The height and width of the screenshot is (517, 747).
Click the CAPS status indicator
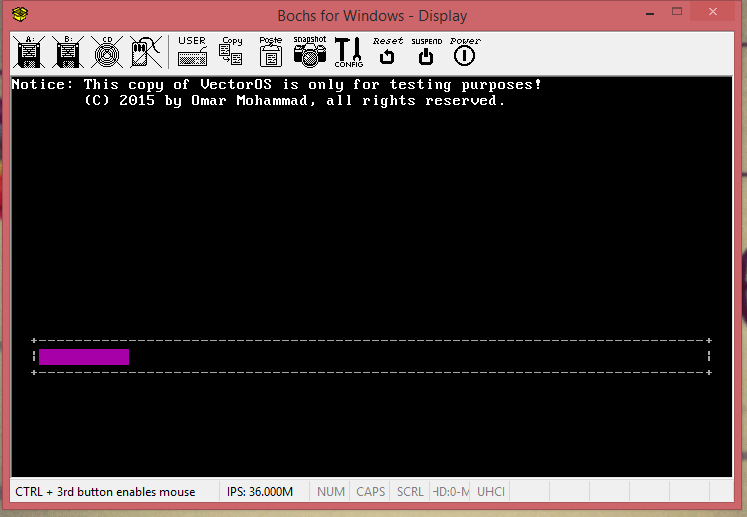(x=371, y=492)
